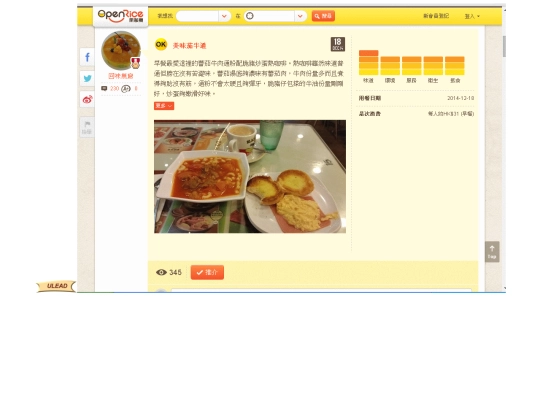This screenshot has width=540, height=405.
Task: Expand review with red more button
Action: (x=164, y=106)
